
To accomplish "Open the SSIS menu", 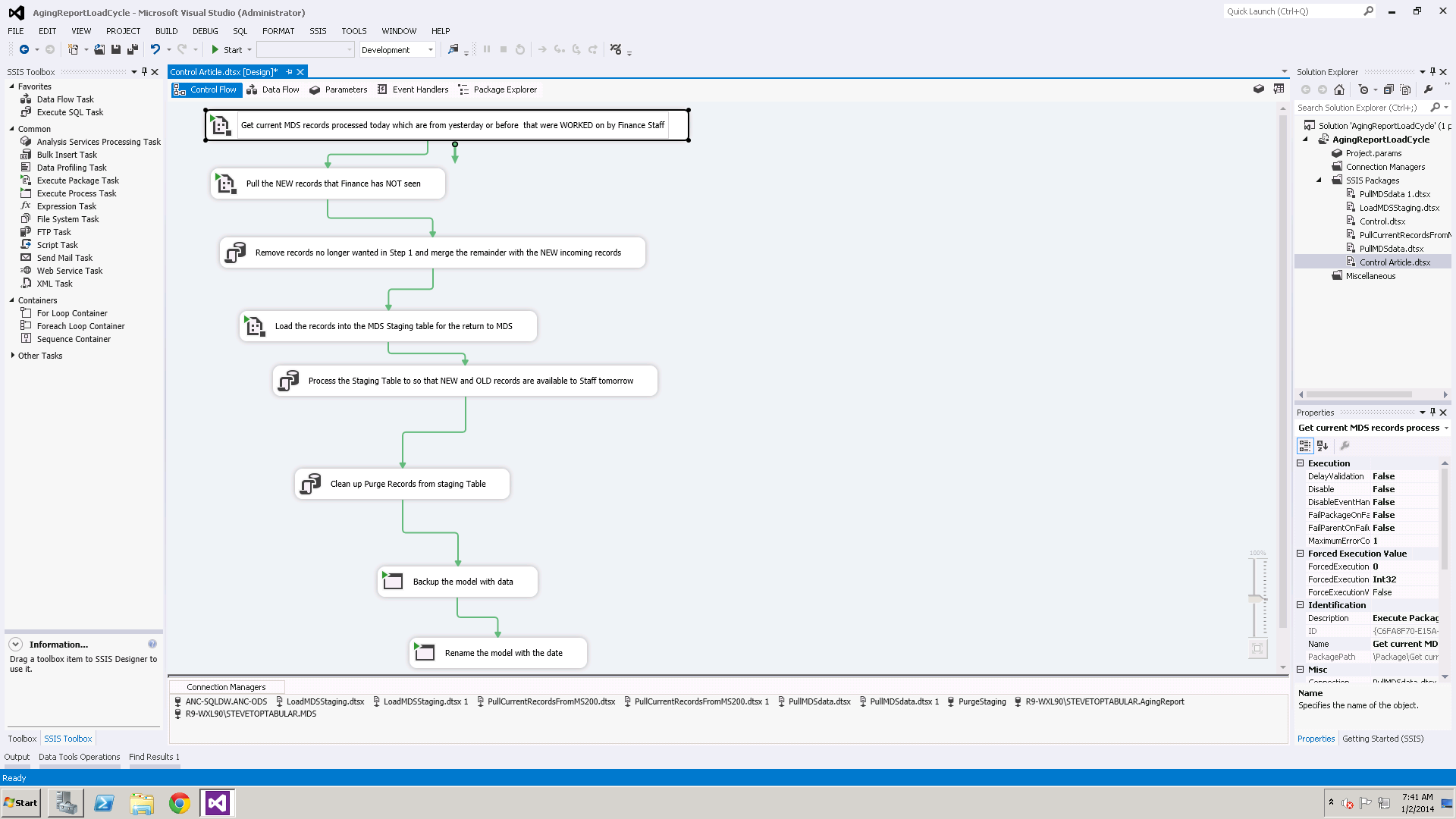I will (318, 31).
